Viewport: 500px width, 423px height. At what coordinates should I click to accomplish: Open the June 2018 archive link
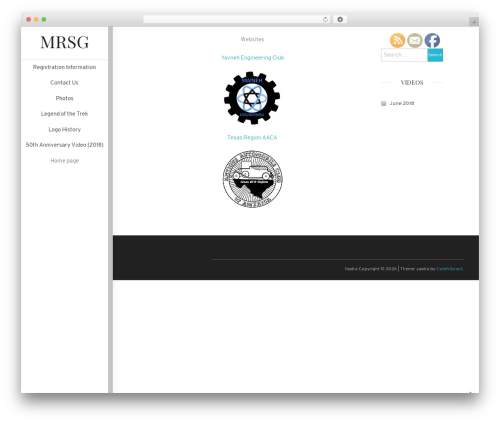click(x=402, y=103)
